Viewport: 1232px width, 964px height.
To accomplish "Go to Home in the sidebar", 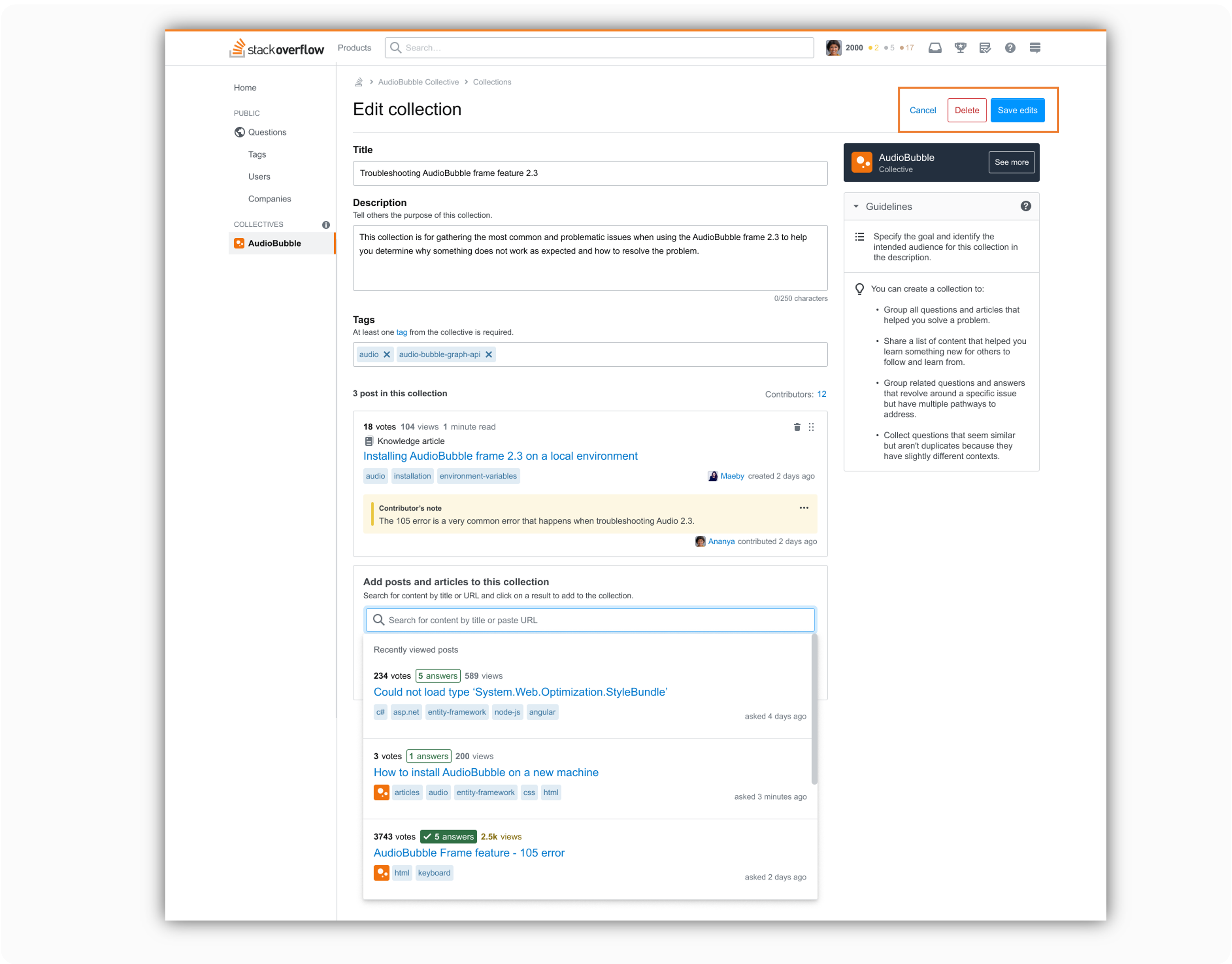I will [x=245, y=88].
